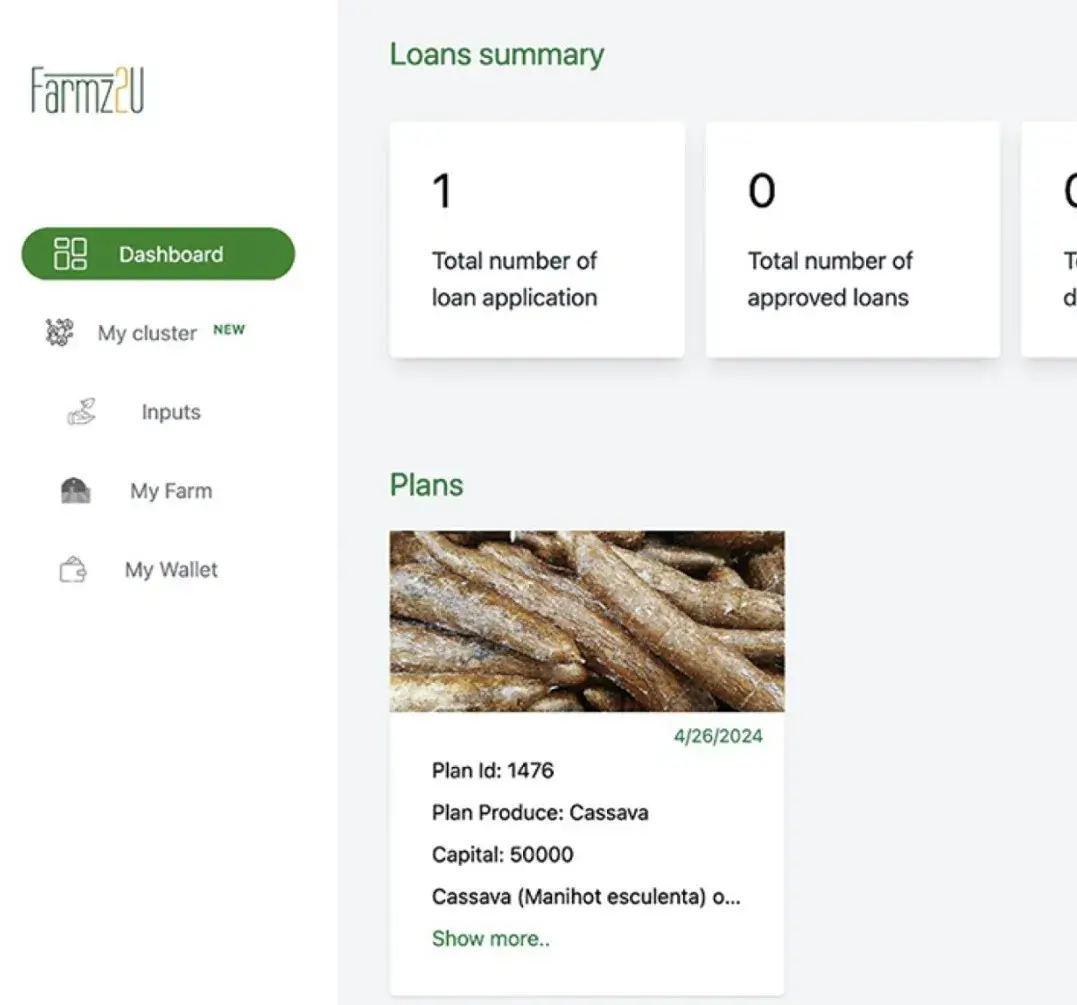
Task: Click the plan date 4/26/2024
Action: pos(717,736)
